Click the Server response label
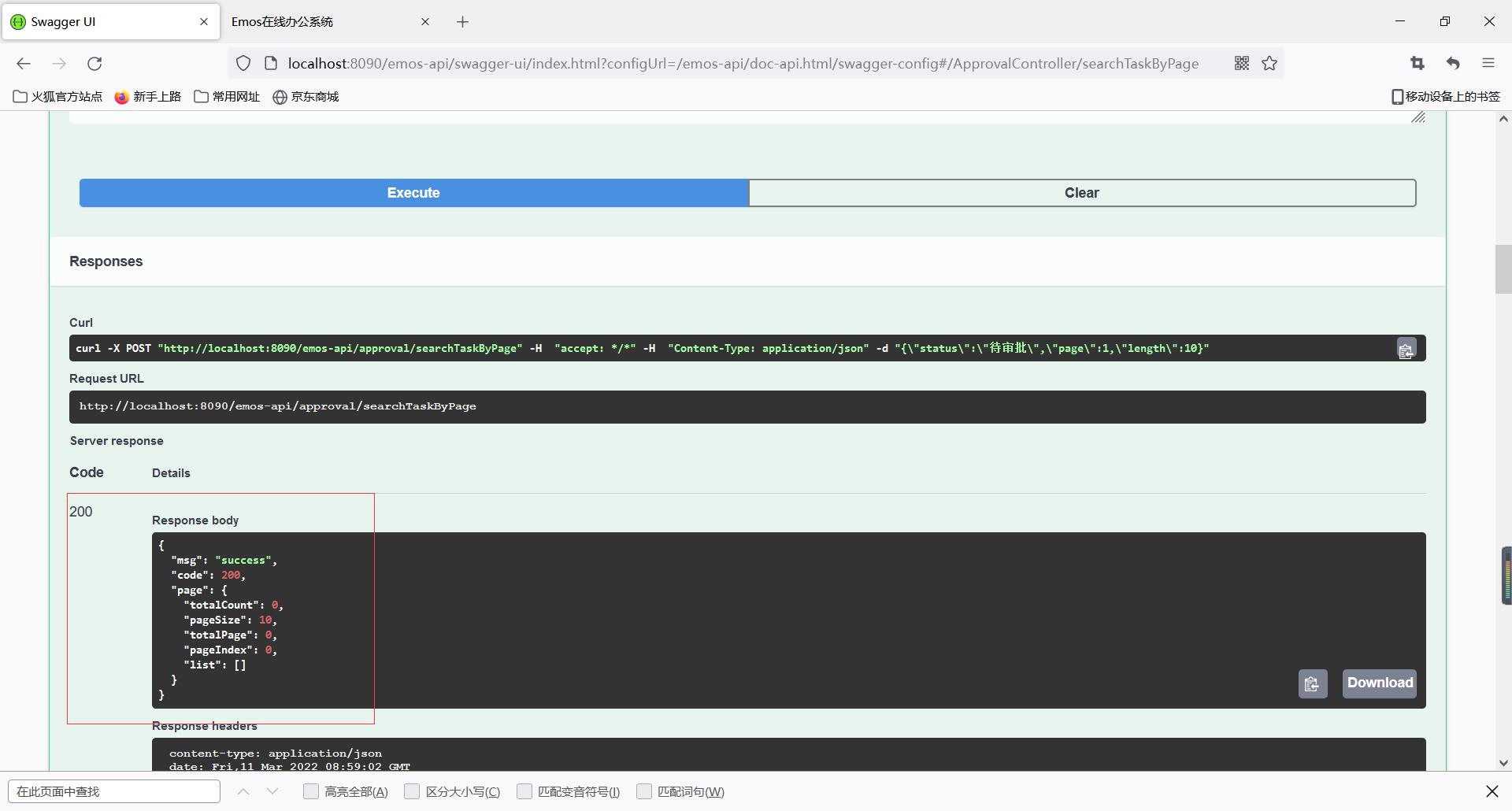 pos(117,441)
